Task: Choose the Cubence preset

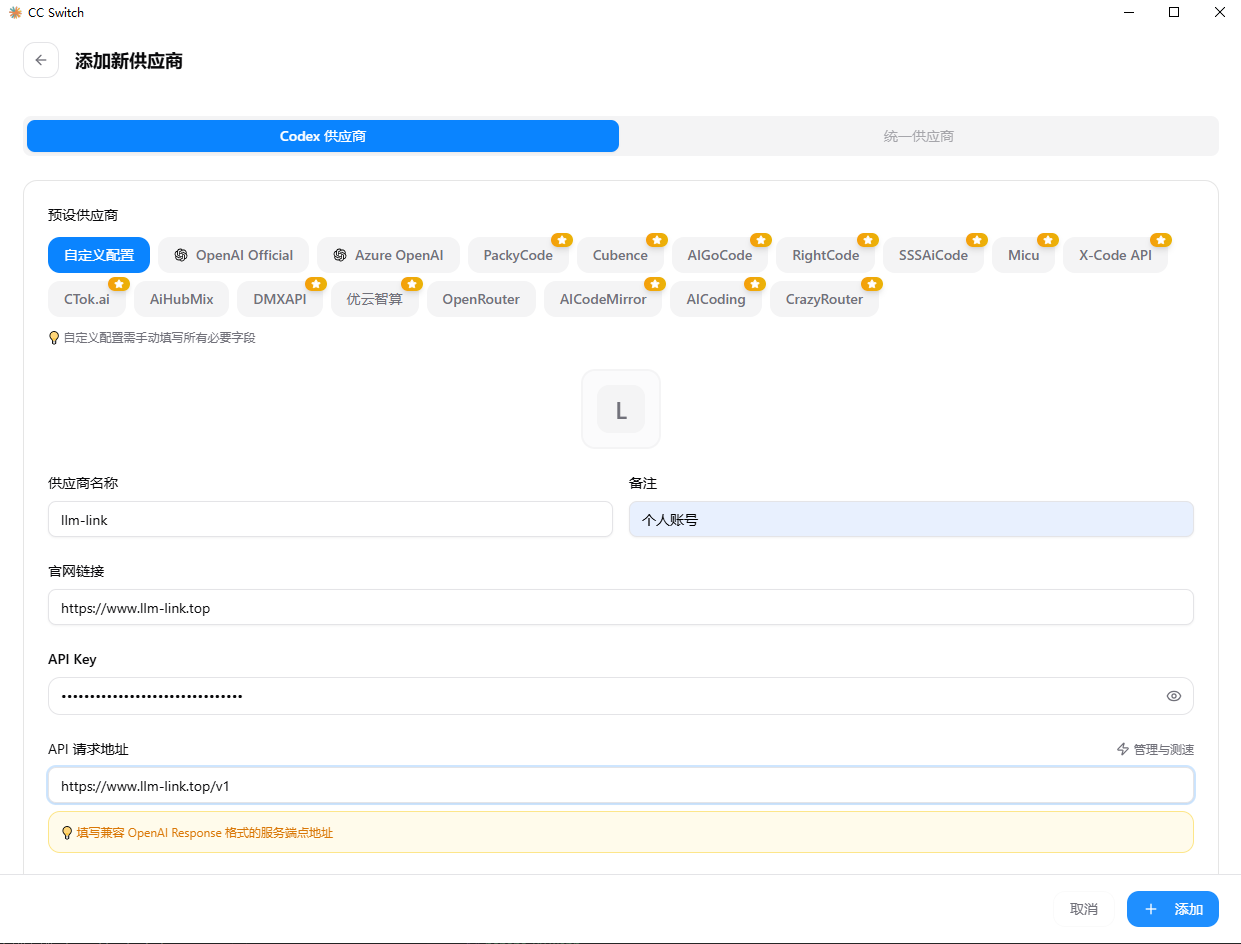Action: coord(620,255)
